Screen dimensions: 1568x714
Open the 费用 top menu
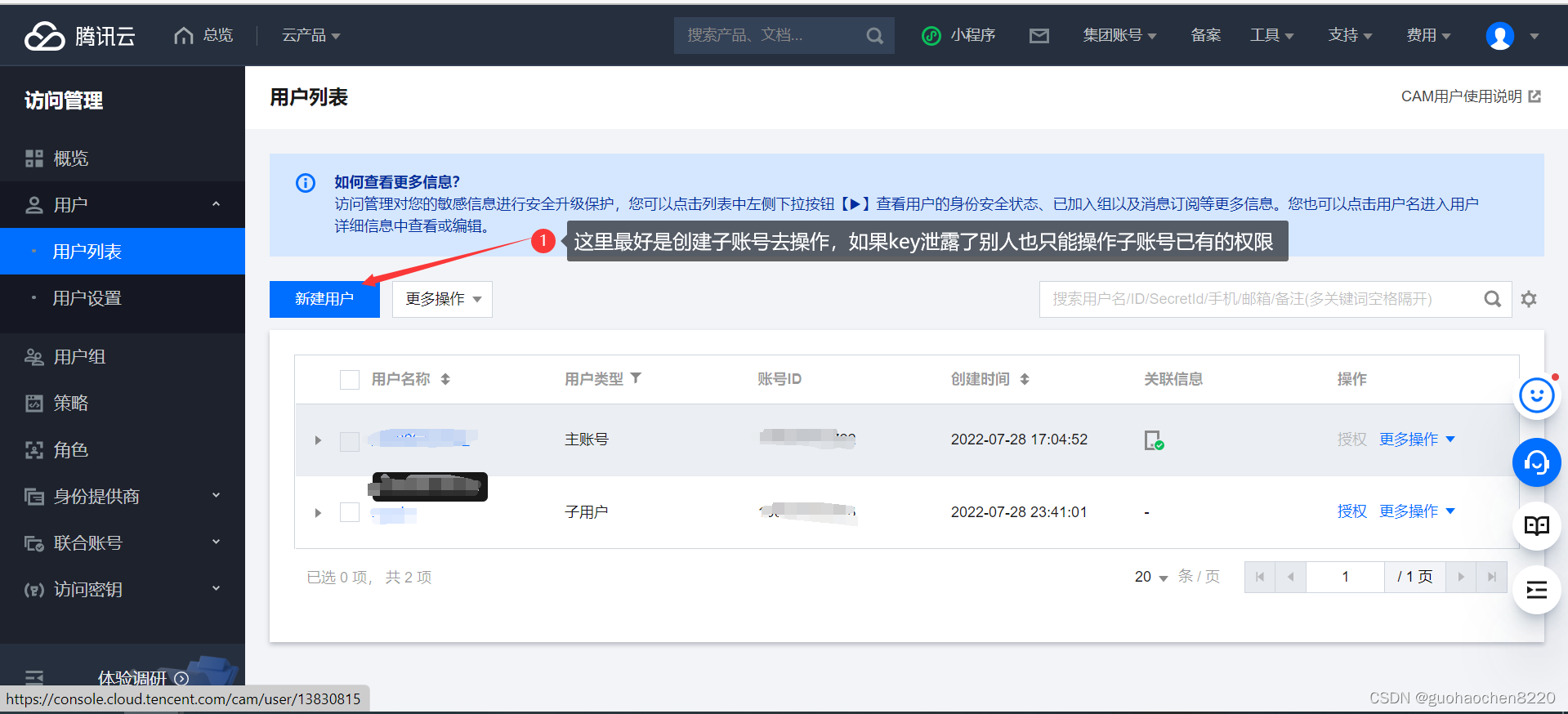pyautogui.click(x=1428, y=35)
